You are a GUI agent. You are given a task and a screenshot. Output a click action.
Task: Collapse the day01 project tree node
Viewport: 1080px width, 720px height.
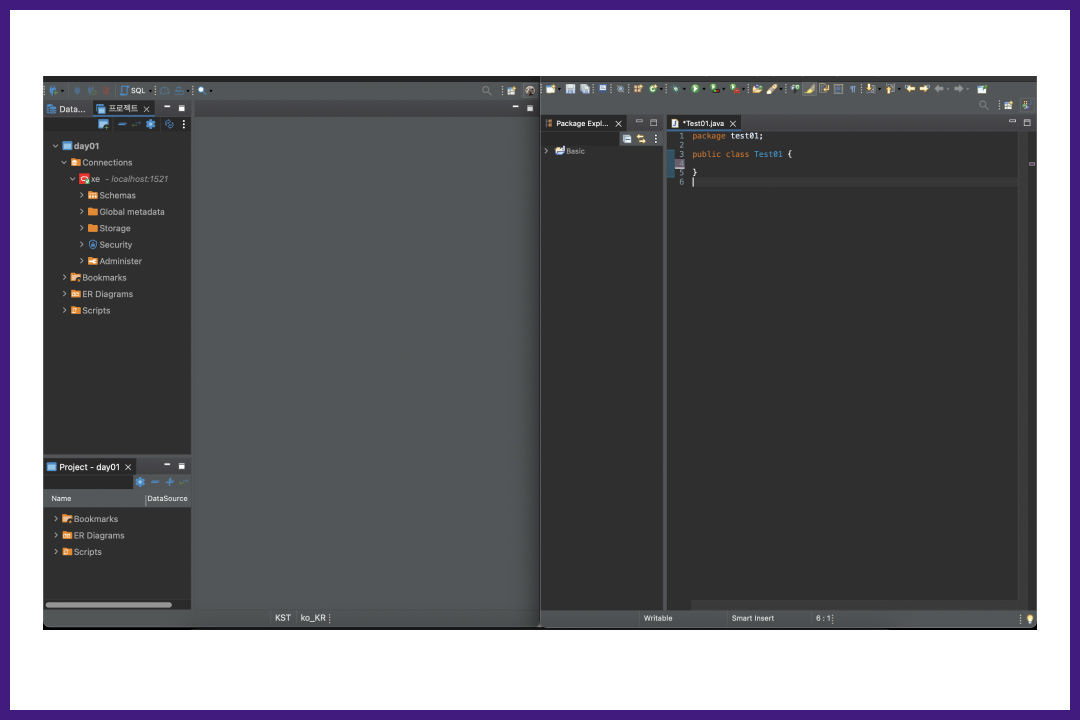(56, 146)
